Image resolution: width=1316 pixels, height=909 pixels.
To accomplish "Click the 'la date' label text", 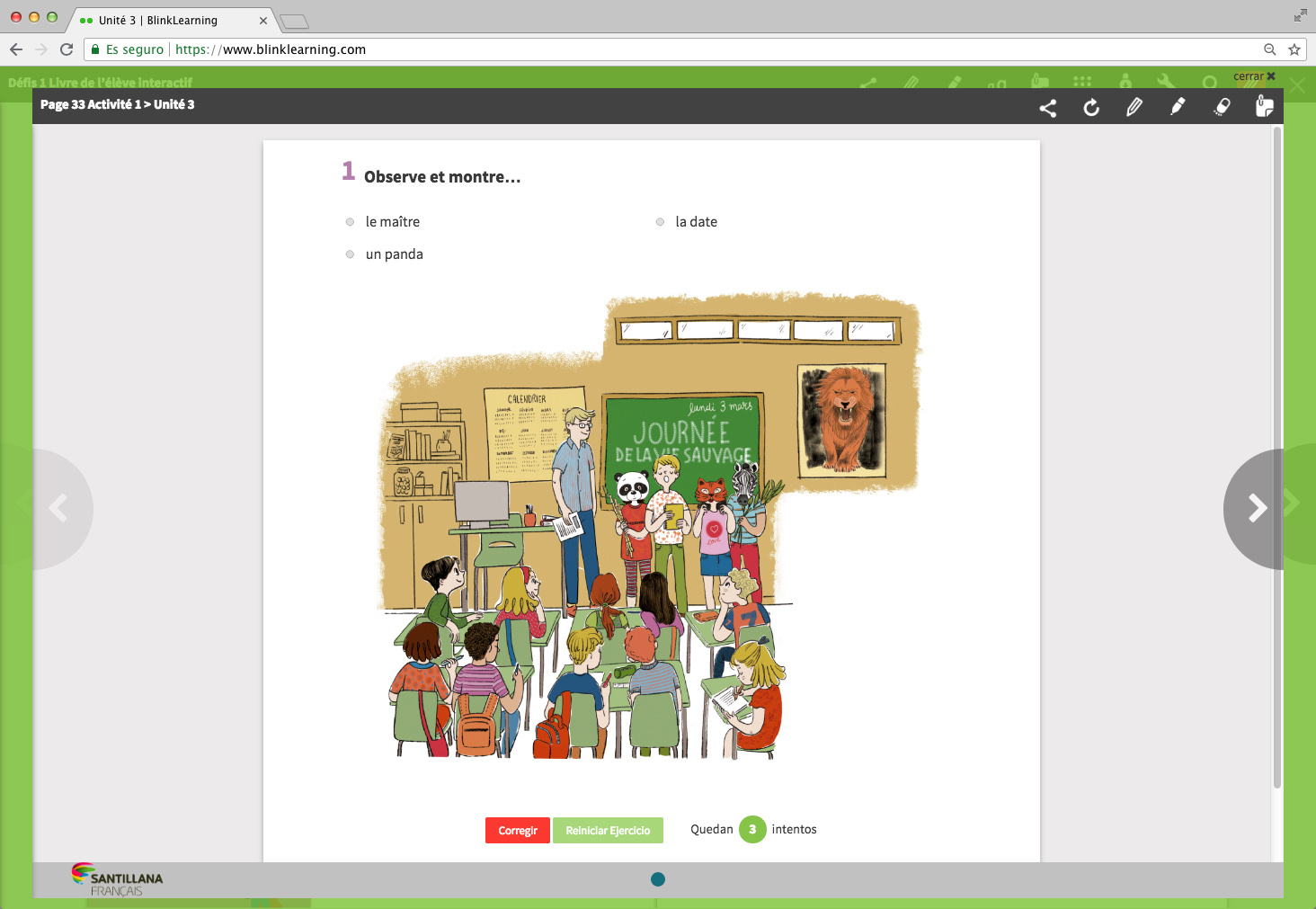I will coord(697,222).
